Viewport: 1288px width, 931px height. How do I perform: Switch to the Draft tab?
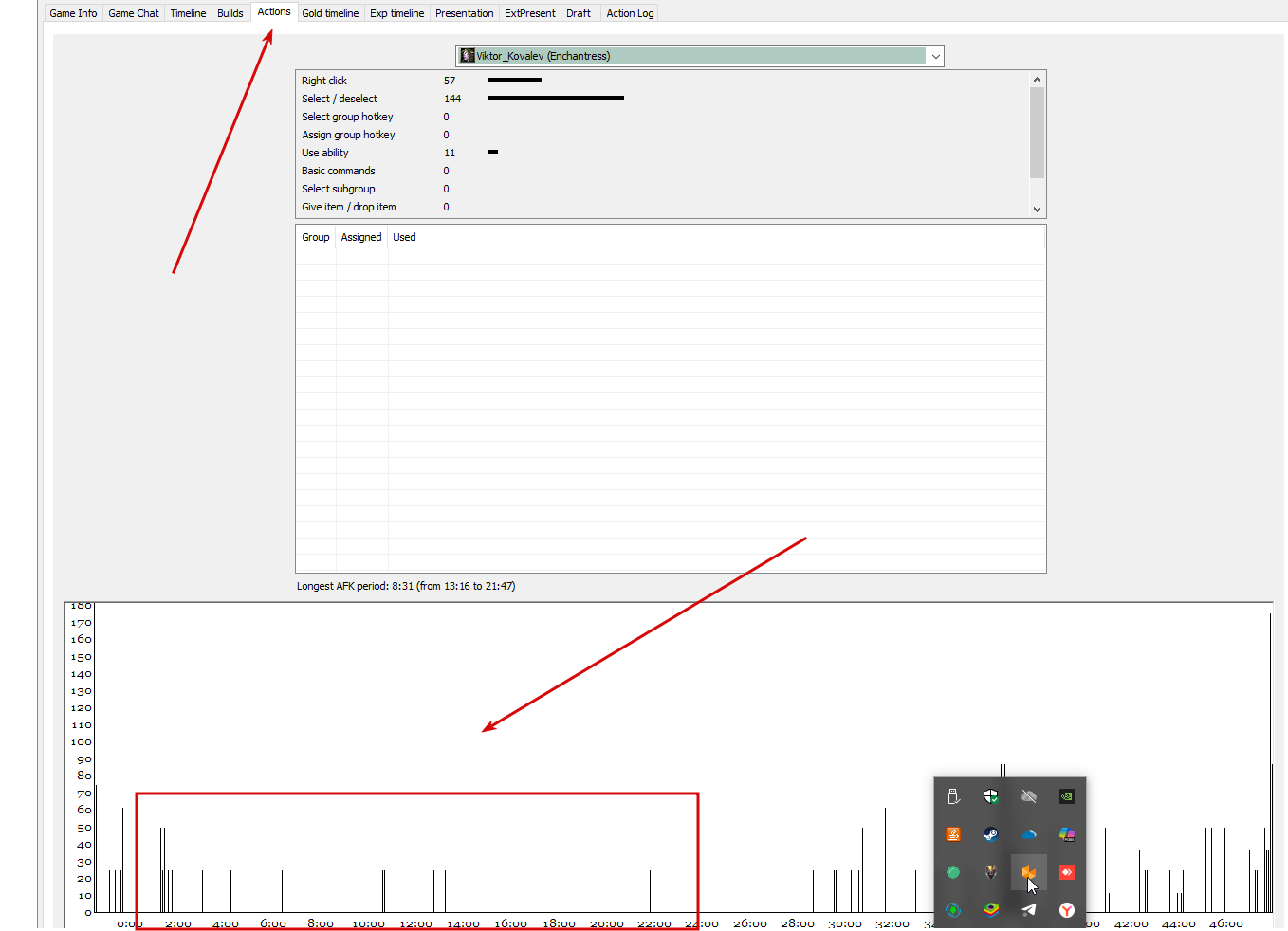pos(579,13)
